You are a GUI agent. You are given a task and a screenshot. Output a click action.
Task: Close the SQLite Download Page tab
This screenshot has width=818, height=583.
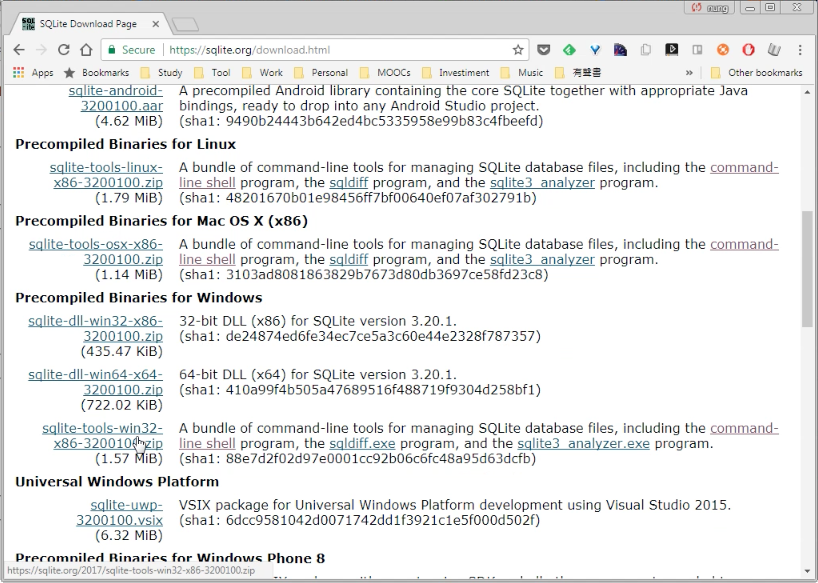155,24
